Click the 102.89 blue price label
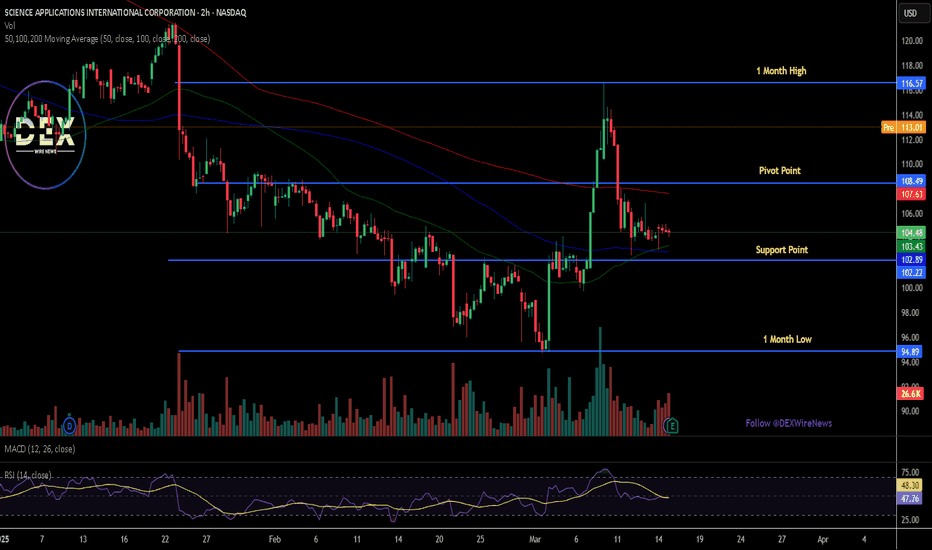Viewport: 932px width, 550px height. 911,260
